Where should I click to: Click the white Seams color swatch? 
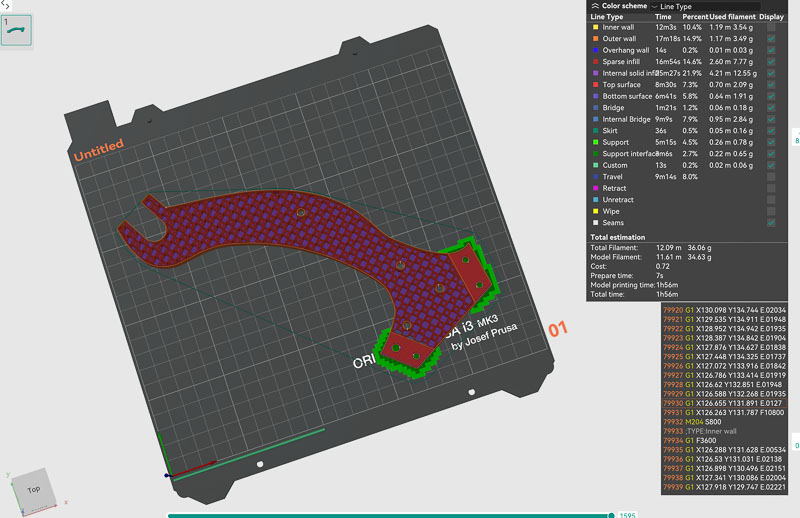(595, 223)
